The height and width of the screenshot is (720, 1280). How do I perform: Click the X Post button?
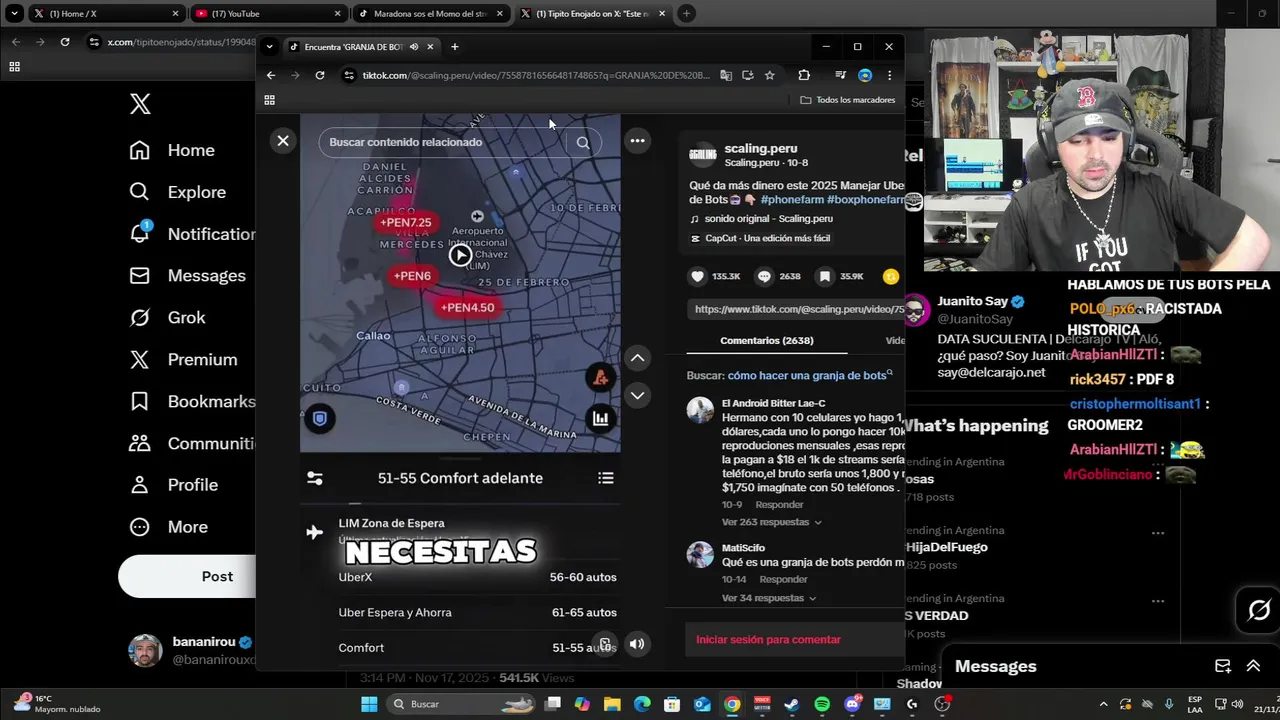[187, 577]
